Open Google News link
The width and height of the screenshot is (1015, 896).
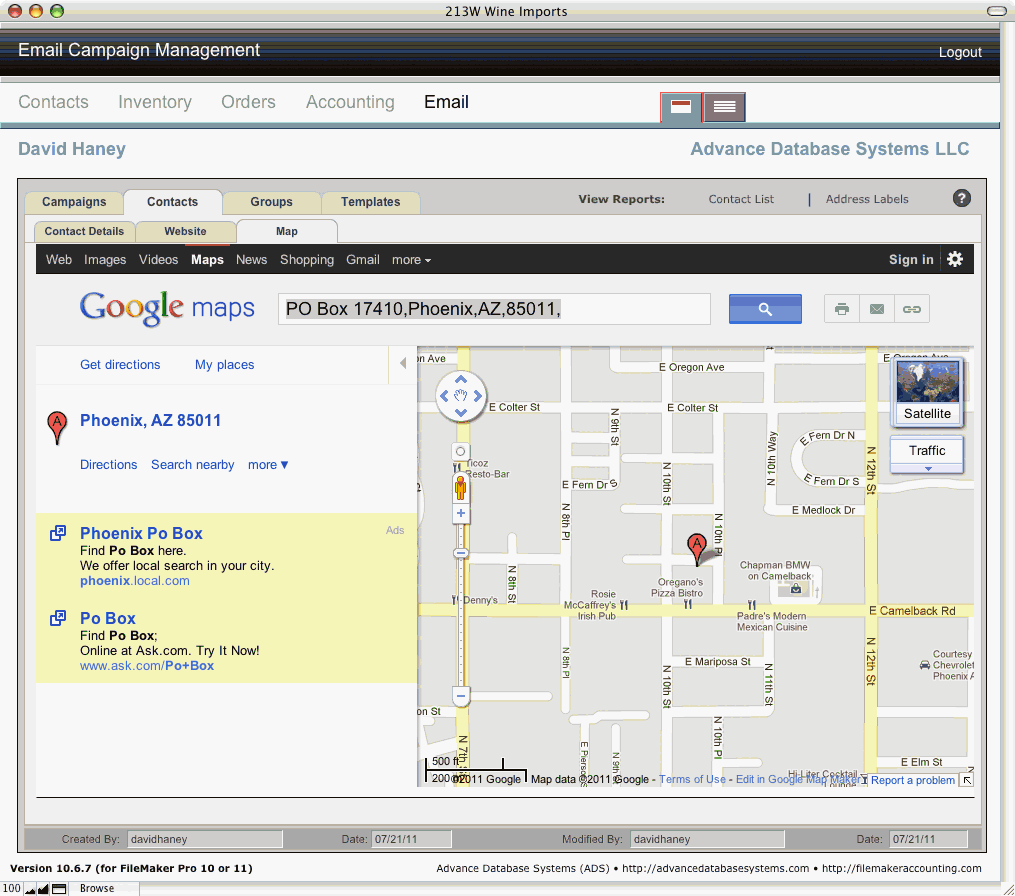click(251, 260)
